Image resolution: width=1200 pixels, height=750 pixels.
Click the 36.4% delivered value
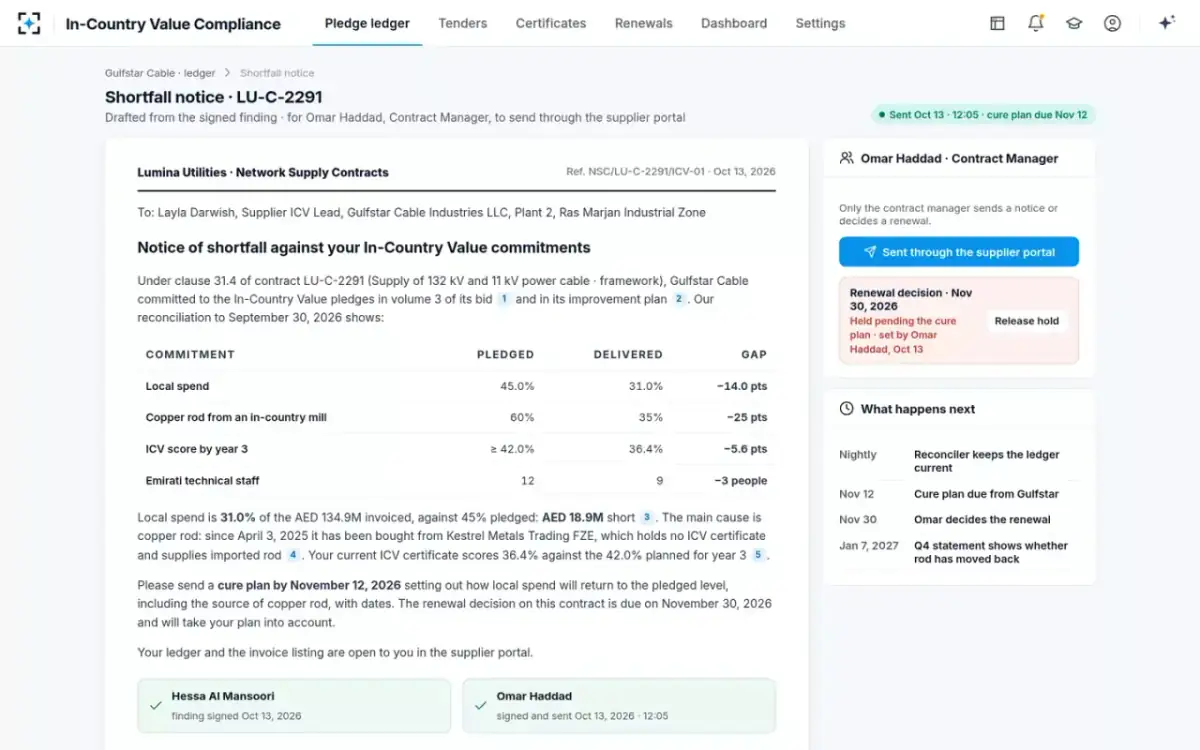pyautogui.click(x=645, y=449)
